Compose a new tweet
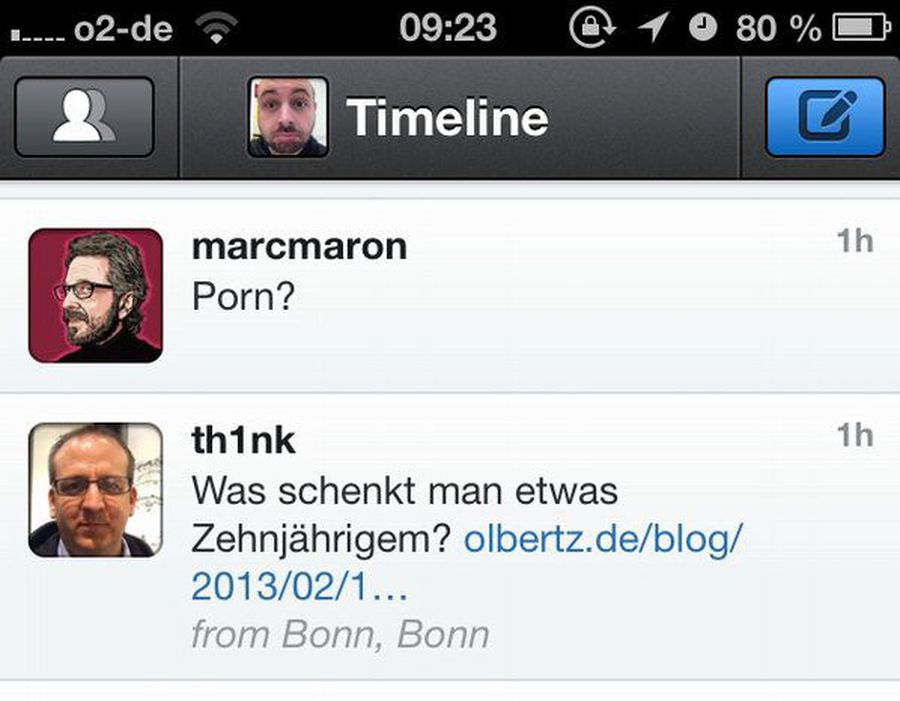 pyautogui.click(x=825, y=117)
